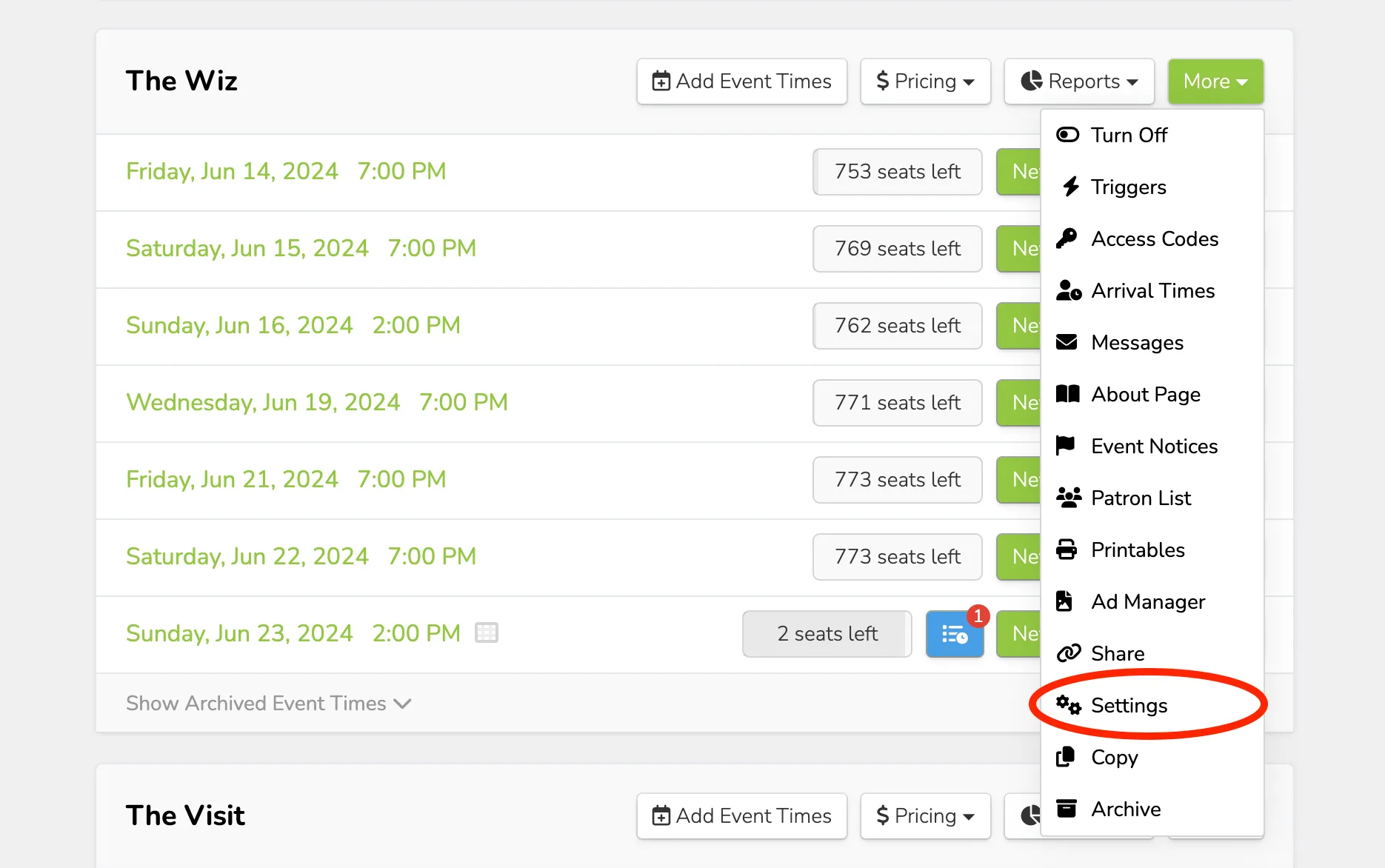The width and height of the screenshot is (1385, 868).
Task: Click the Turn Off toggle icon
Action: point(1067,135)
